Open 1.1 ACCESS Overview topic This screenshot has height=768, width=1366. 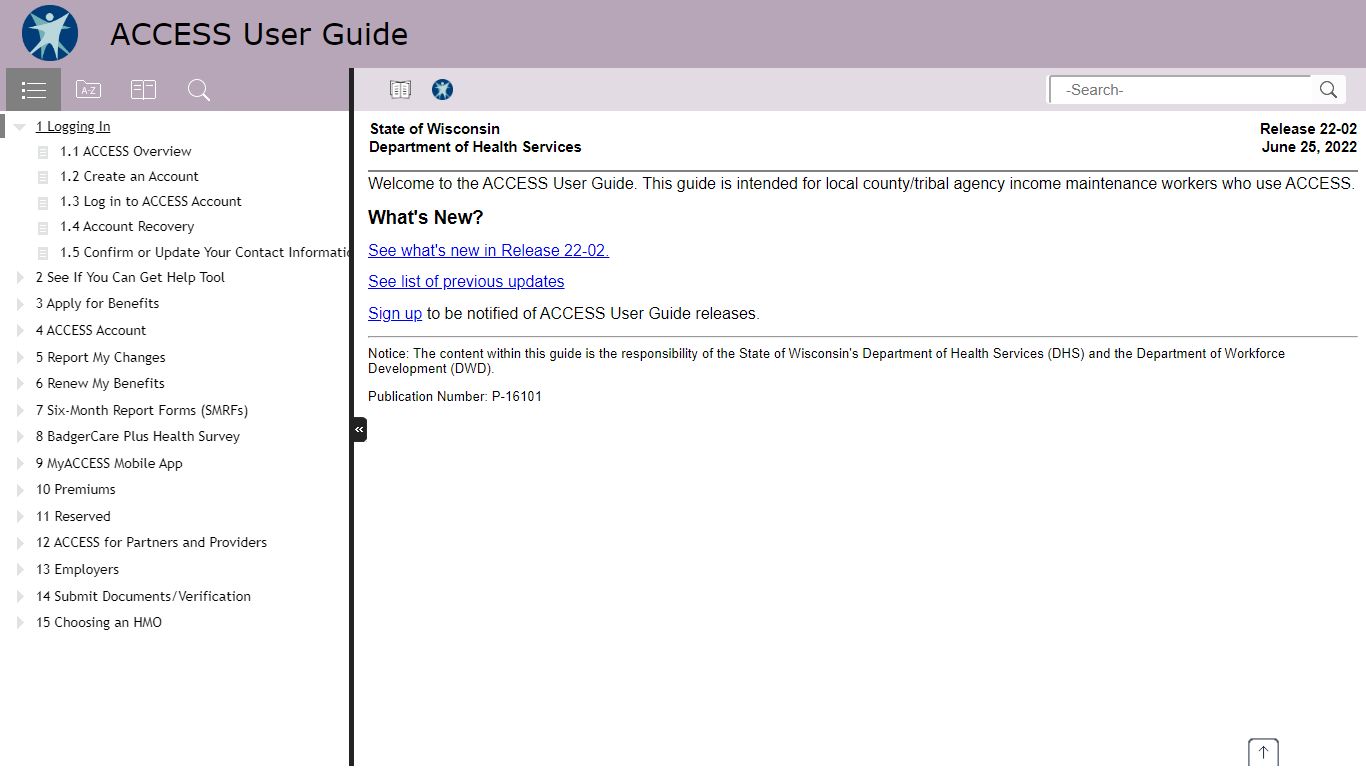pos(125,151)
